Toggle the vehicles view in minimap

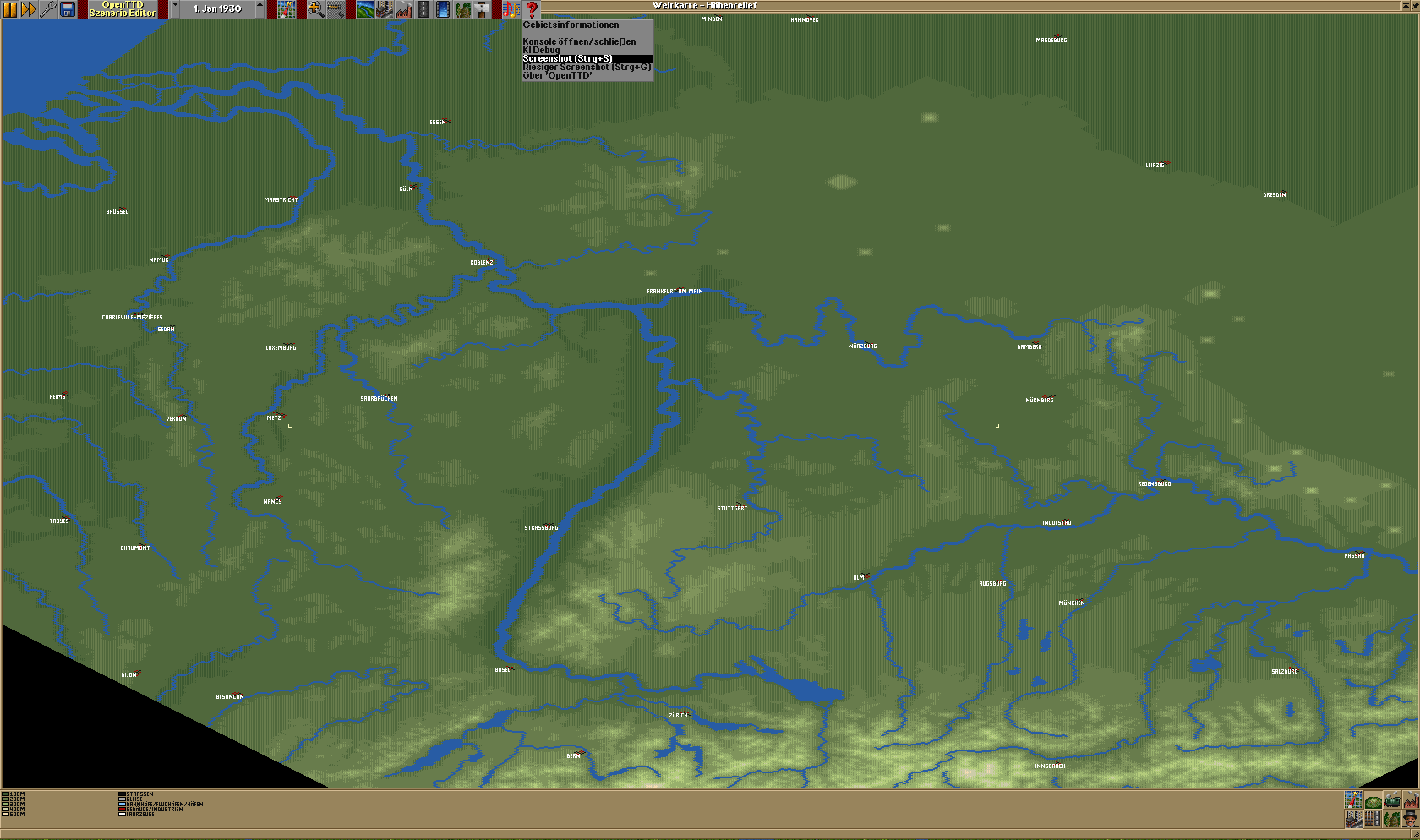point(1392,800)
